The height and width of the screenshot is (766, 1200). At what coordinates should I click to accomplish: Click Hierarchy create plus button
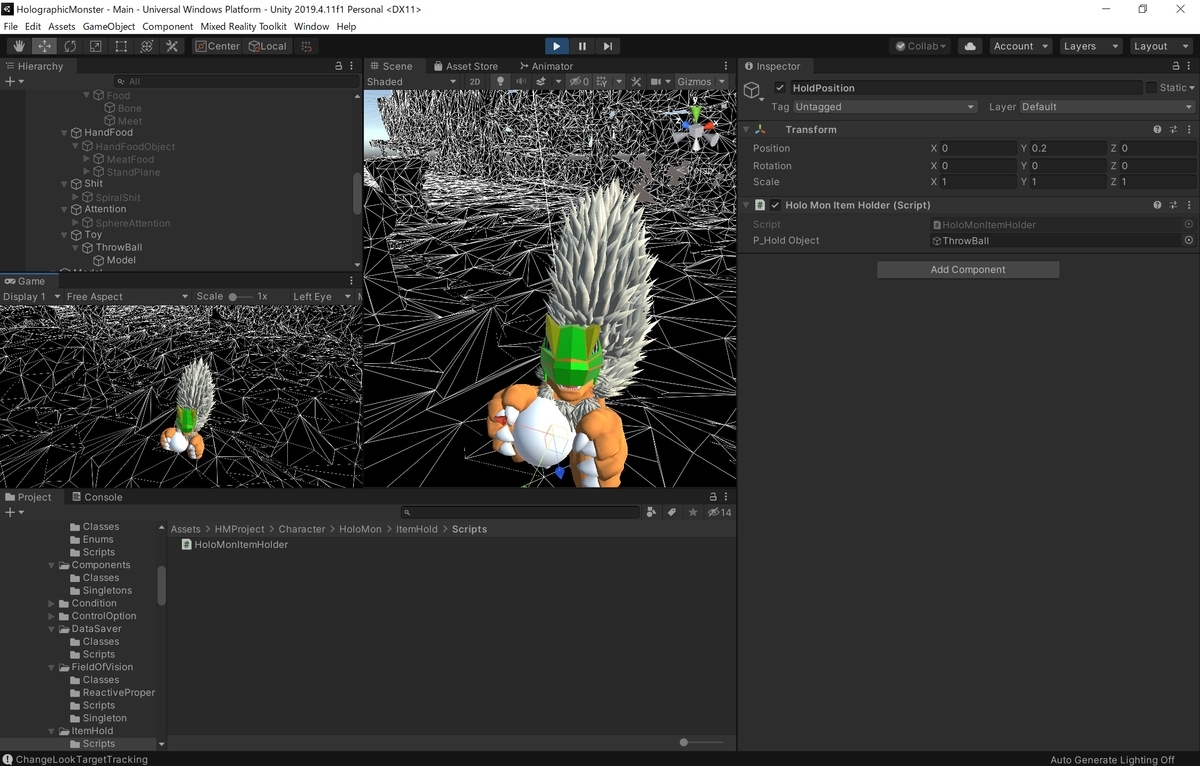coord(9,81)
